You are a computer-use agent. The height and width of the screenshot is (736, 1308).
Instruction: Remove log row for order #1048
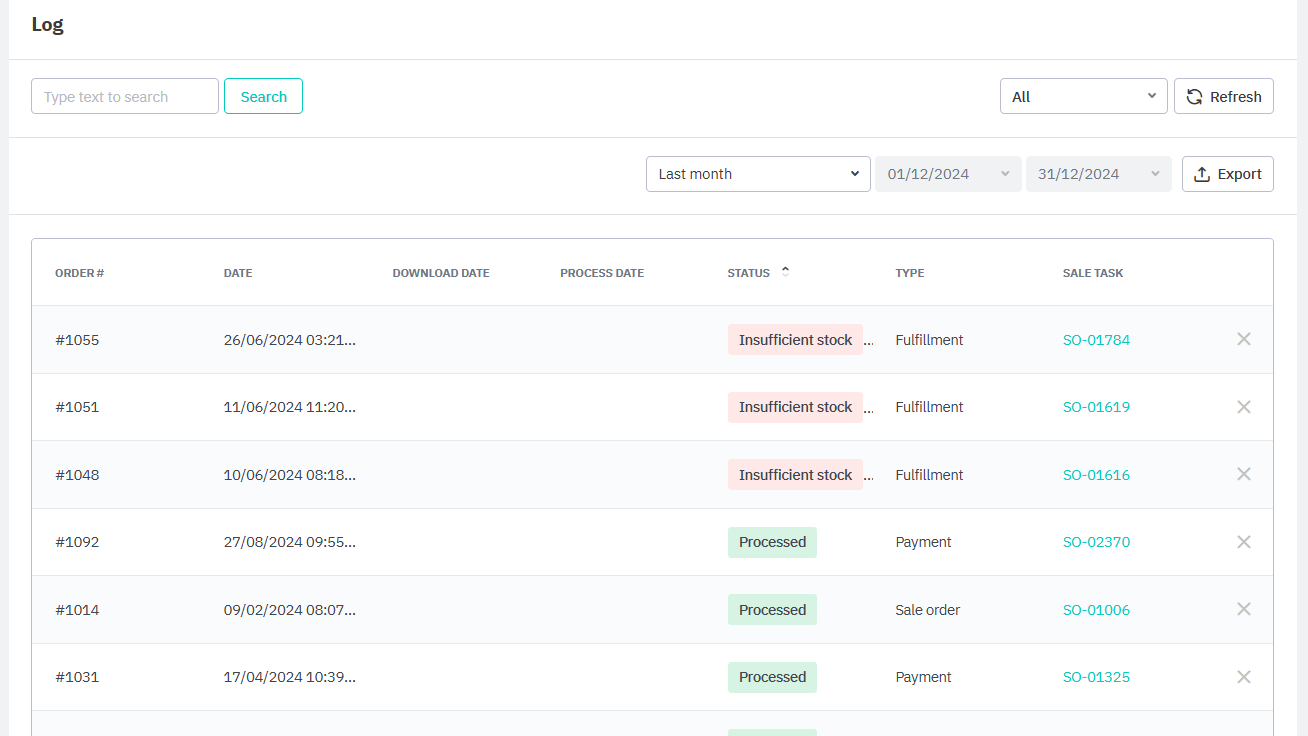[x=1244, y=474]
